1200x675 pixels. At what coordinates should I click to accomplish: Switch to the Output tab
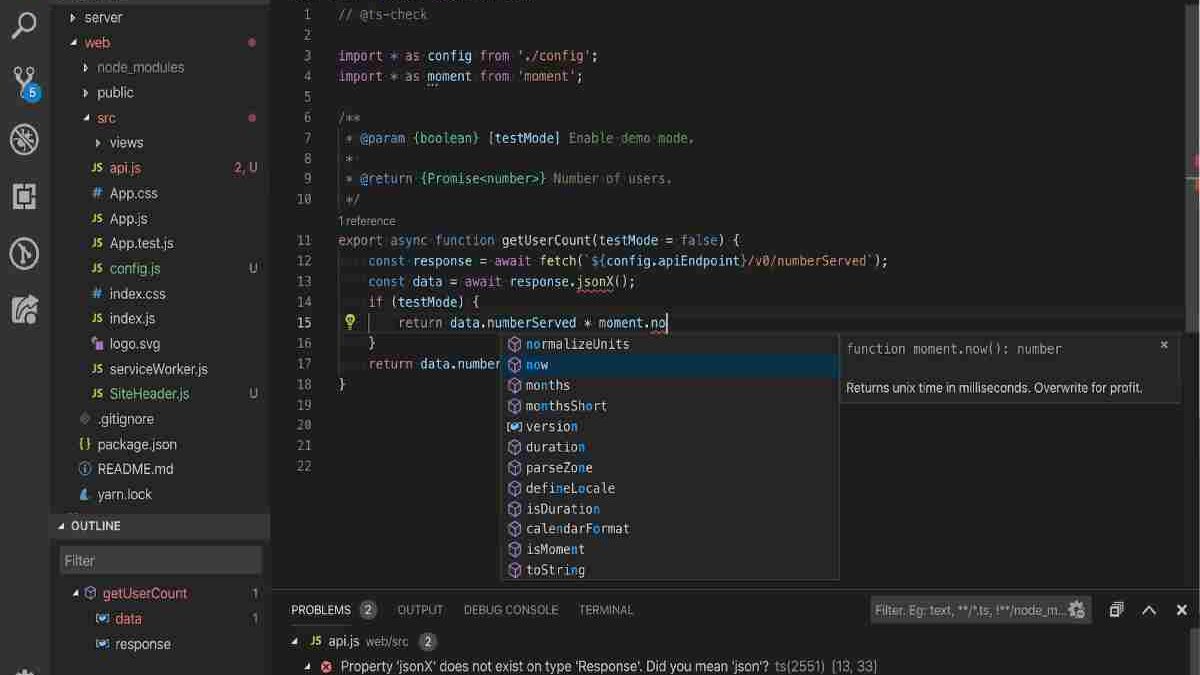pyautogui.click(x=420, y=610)
